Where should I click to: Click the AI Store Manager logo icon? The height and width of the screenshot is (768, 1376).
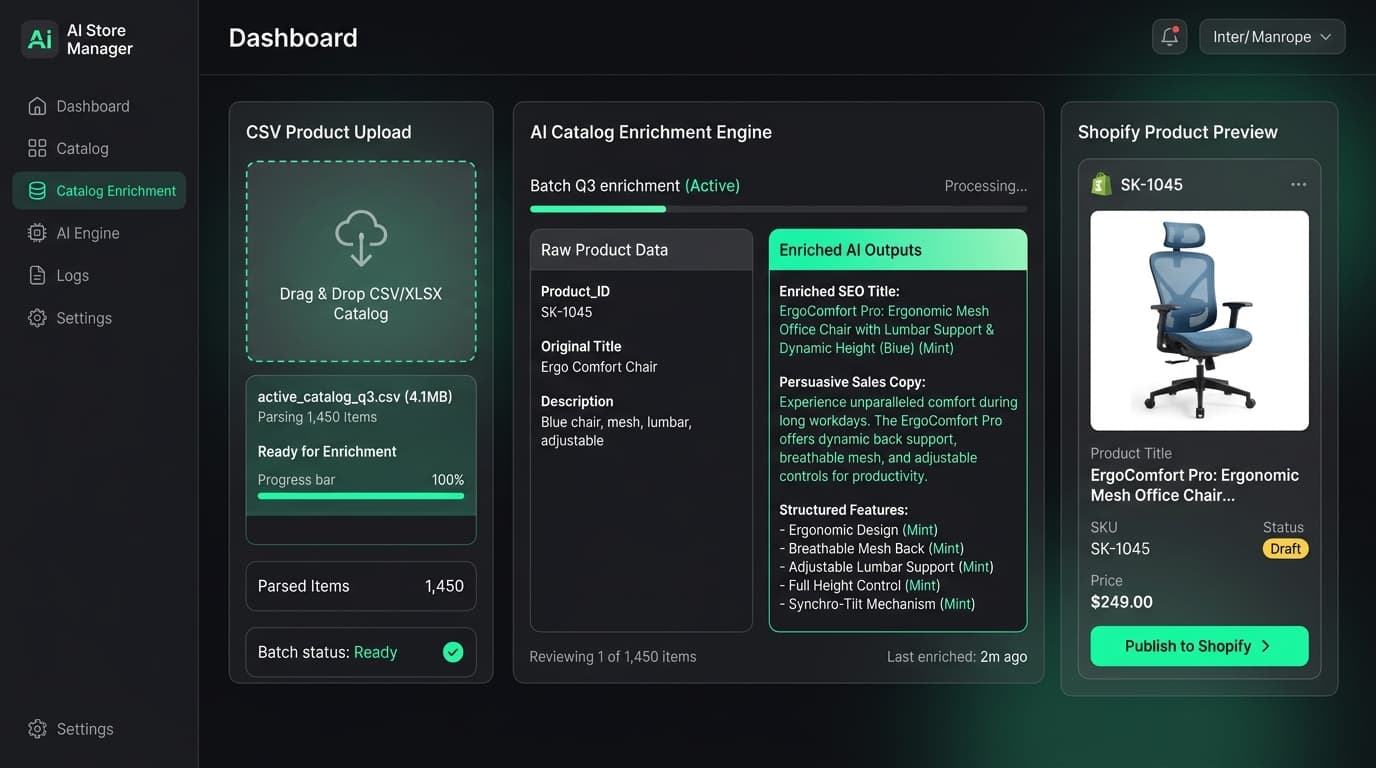click(40, 39)
